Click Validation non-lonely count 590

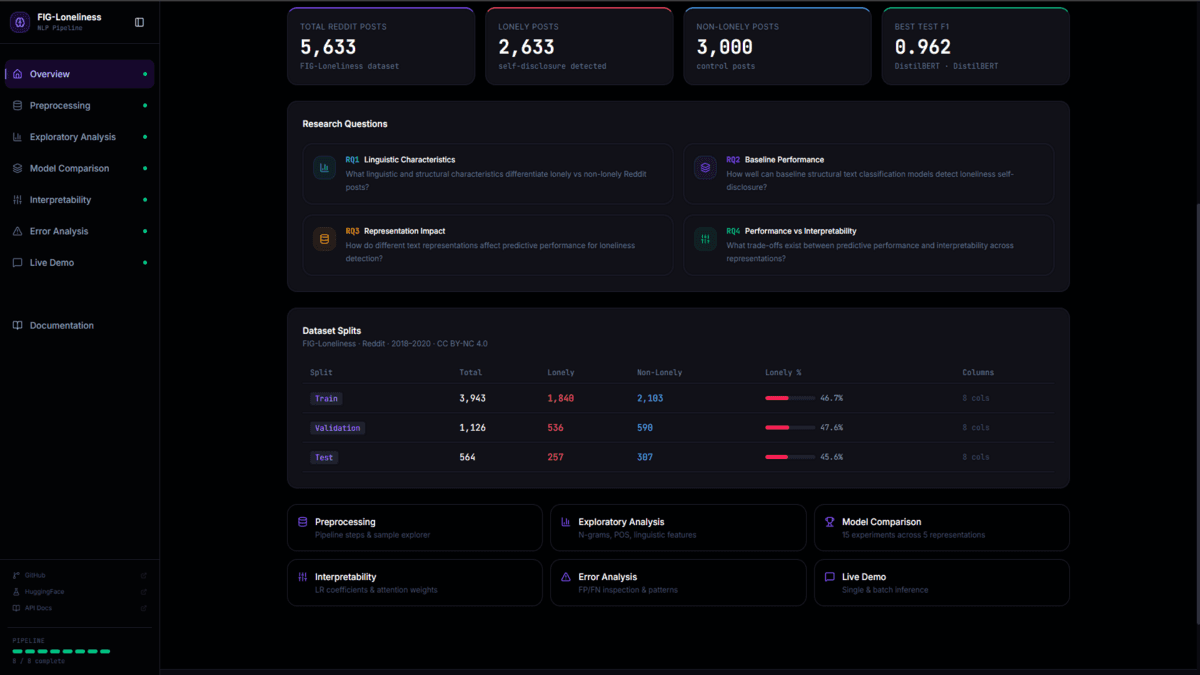point(645,428)
